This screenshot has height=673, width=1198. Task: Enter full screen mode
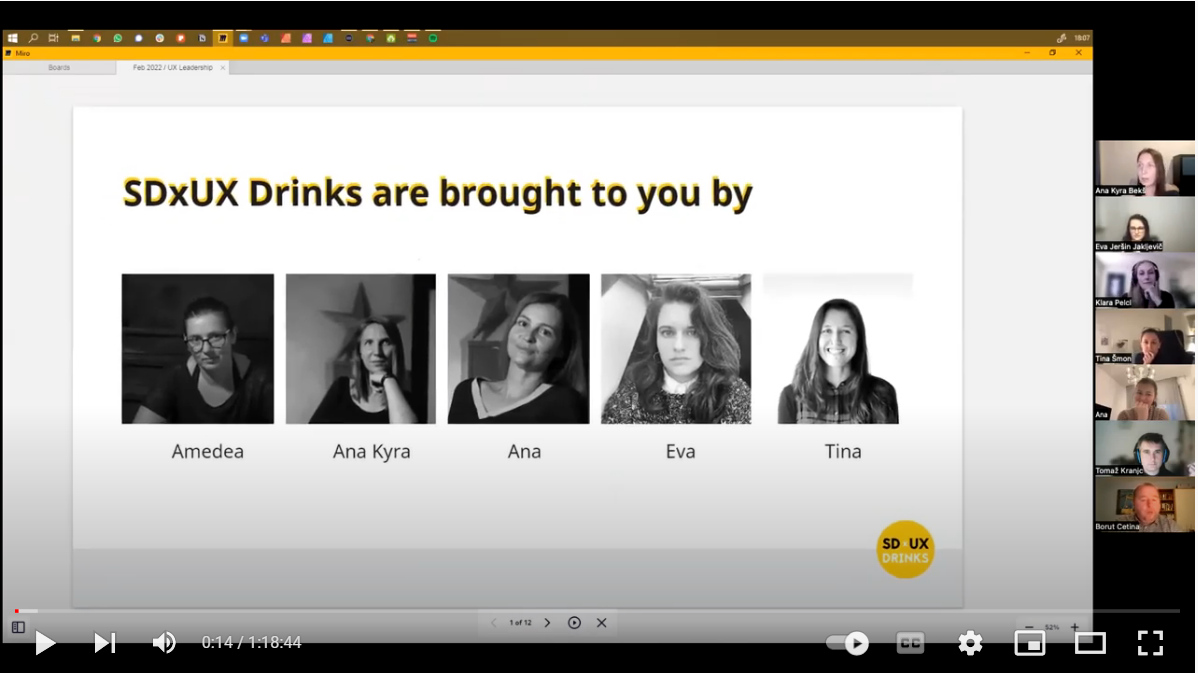1150,643
